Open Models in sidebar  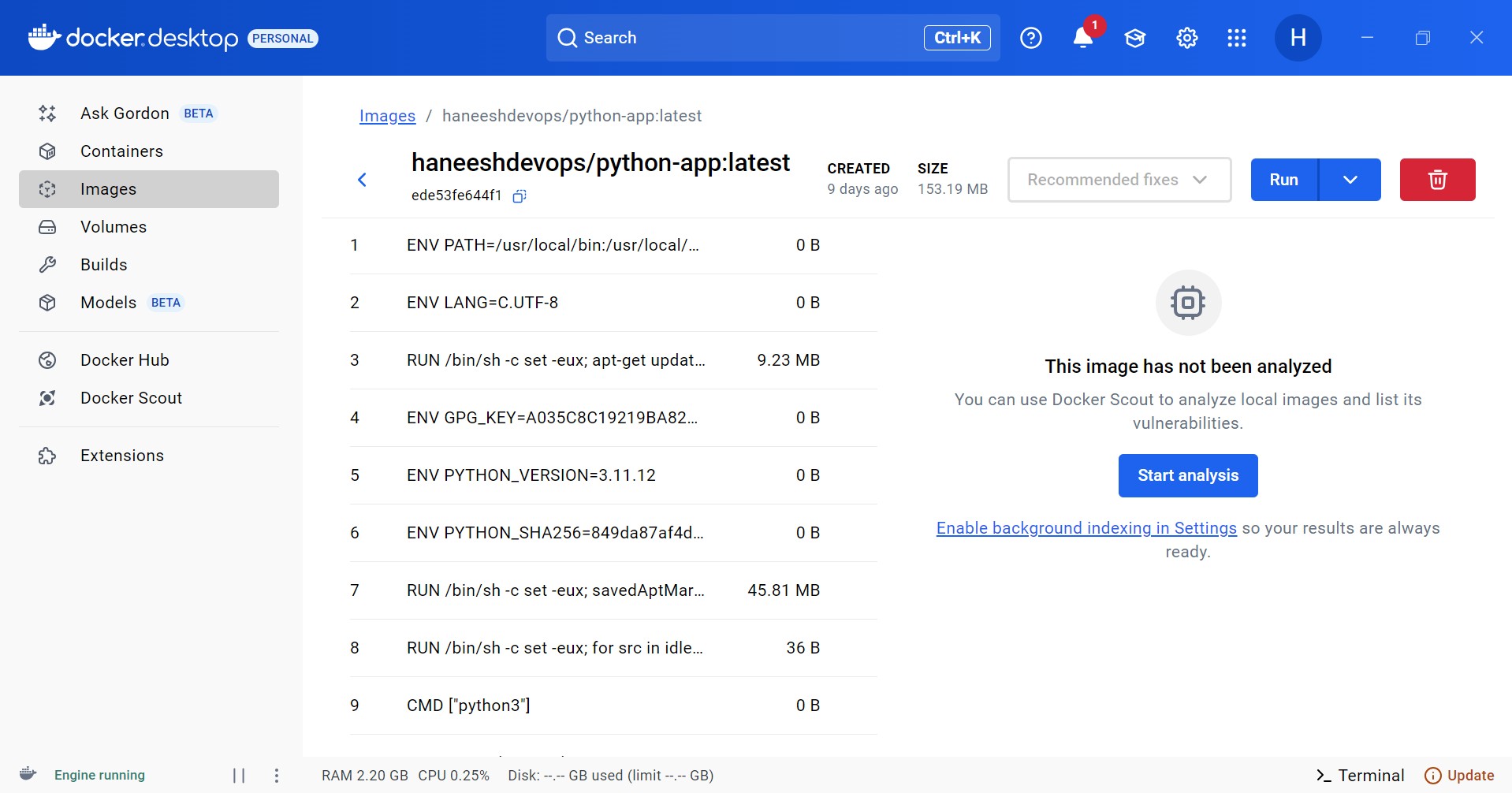pos(149,303)
